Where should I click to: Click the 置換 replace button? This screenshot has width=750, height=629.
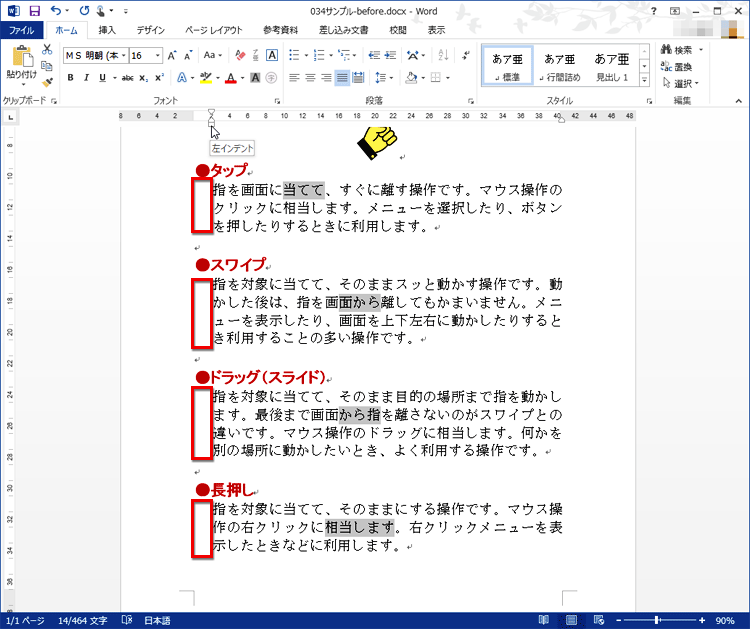click(x=676, y=66)
